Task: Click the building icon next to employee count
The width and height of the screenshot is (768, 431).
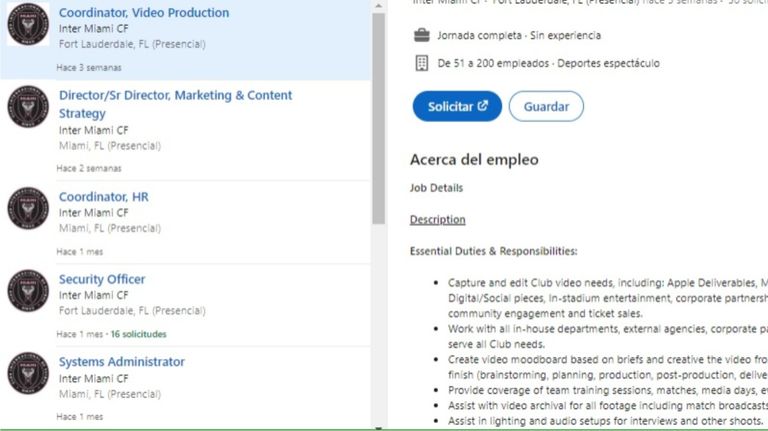Action: click(x=421, y=63)
